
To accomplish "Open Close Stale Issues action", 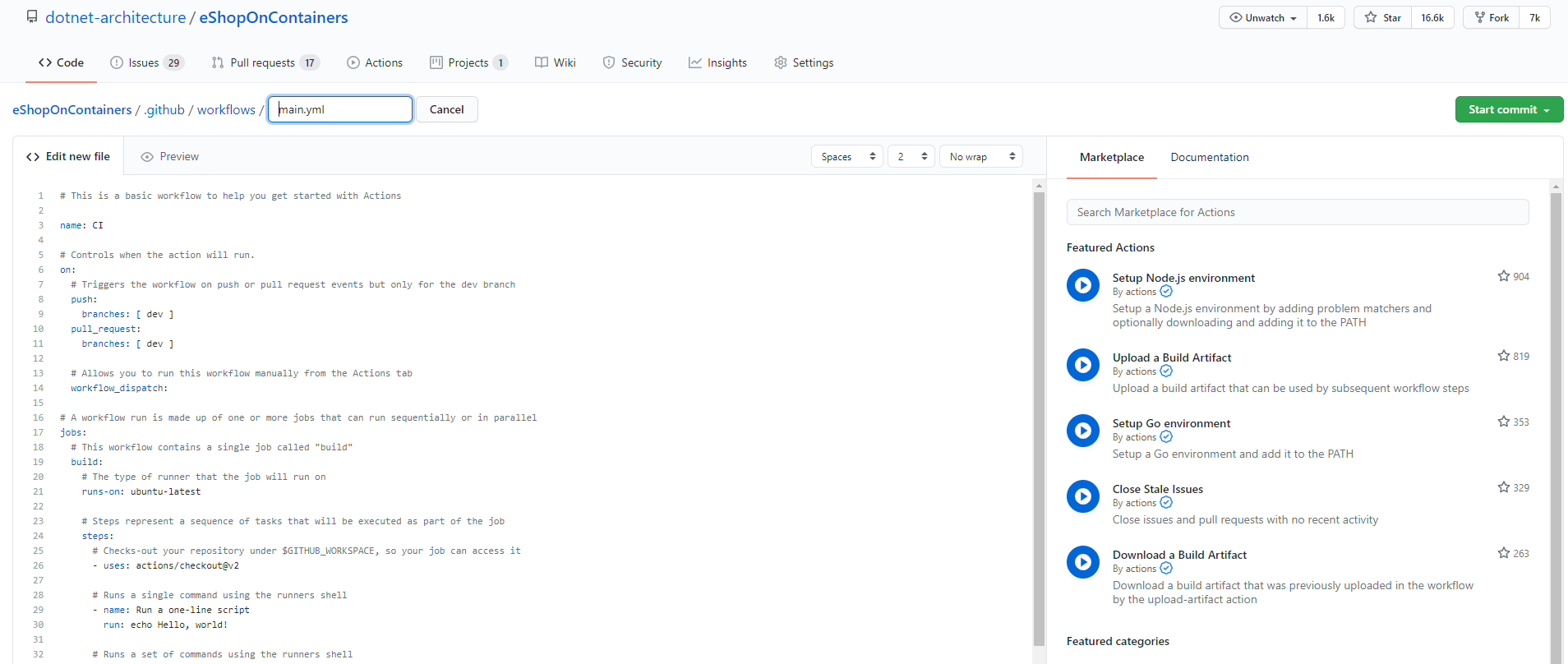I will coord(1158,489).
